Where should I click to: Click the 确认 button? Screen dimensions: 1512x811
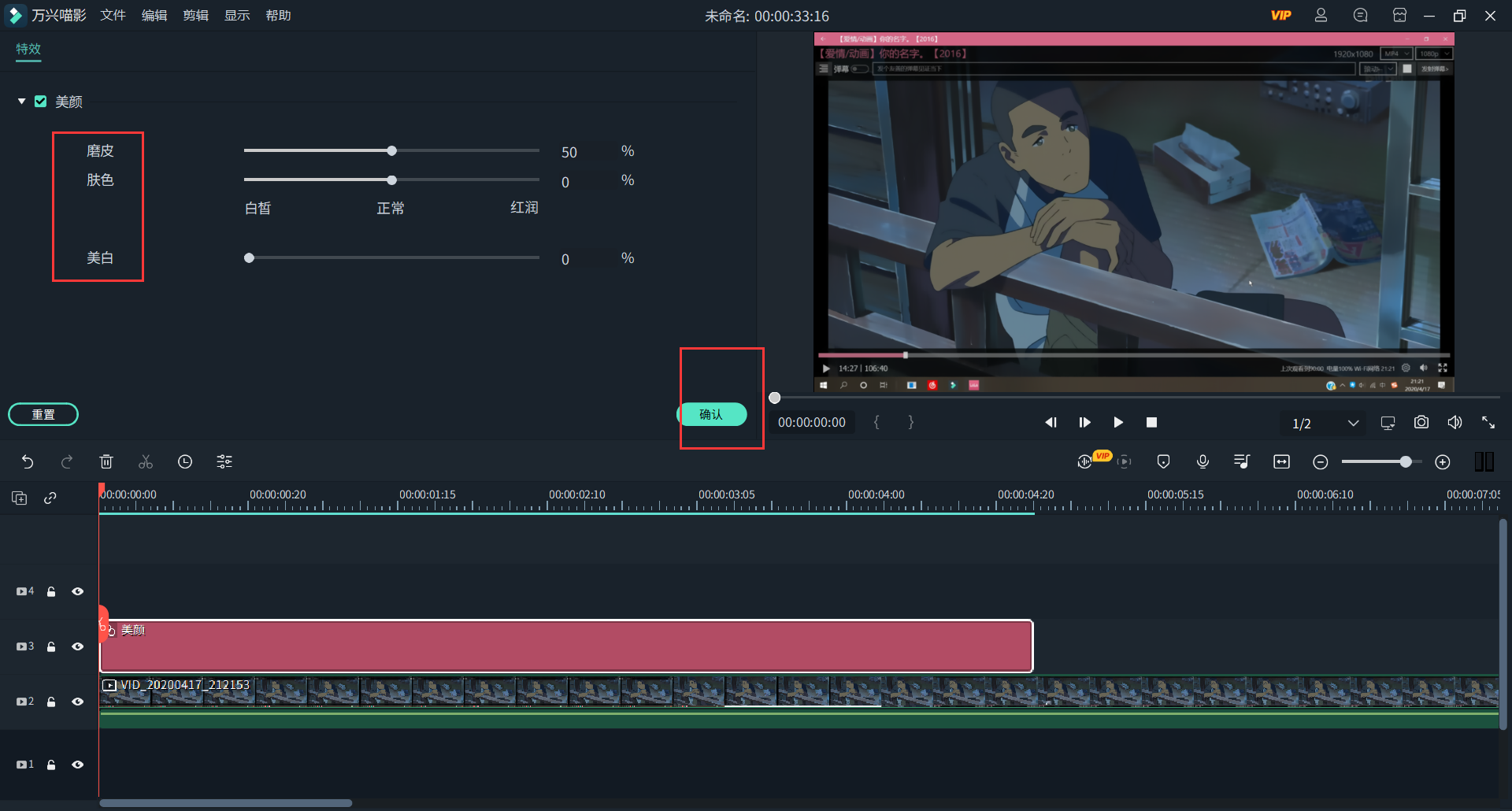(712, 414)
